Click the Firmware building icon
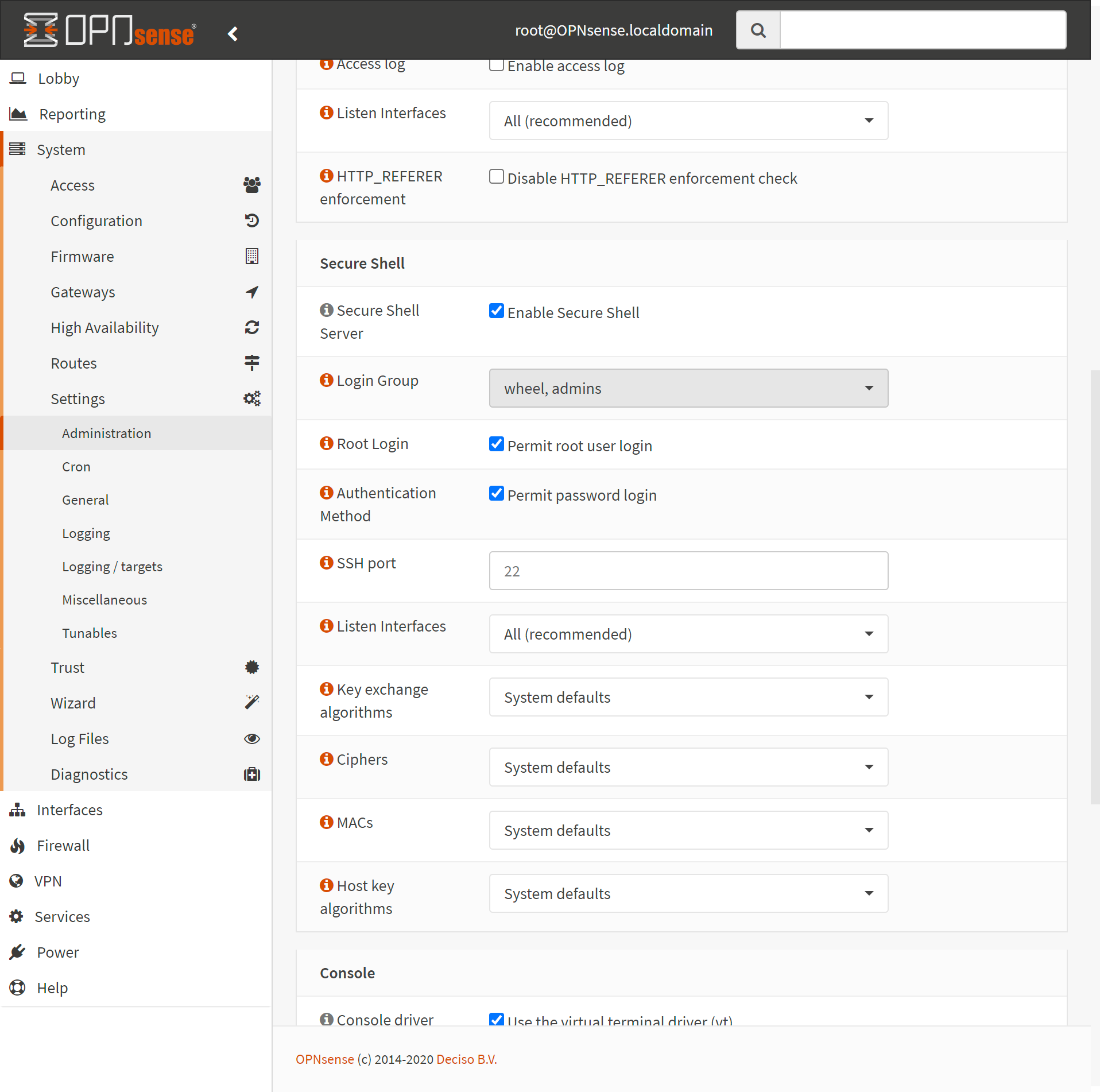This screenshot has height=1092, width=1100. [x=251, y=256]
